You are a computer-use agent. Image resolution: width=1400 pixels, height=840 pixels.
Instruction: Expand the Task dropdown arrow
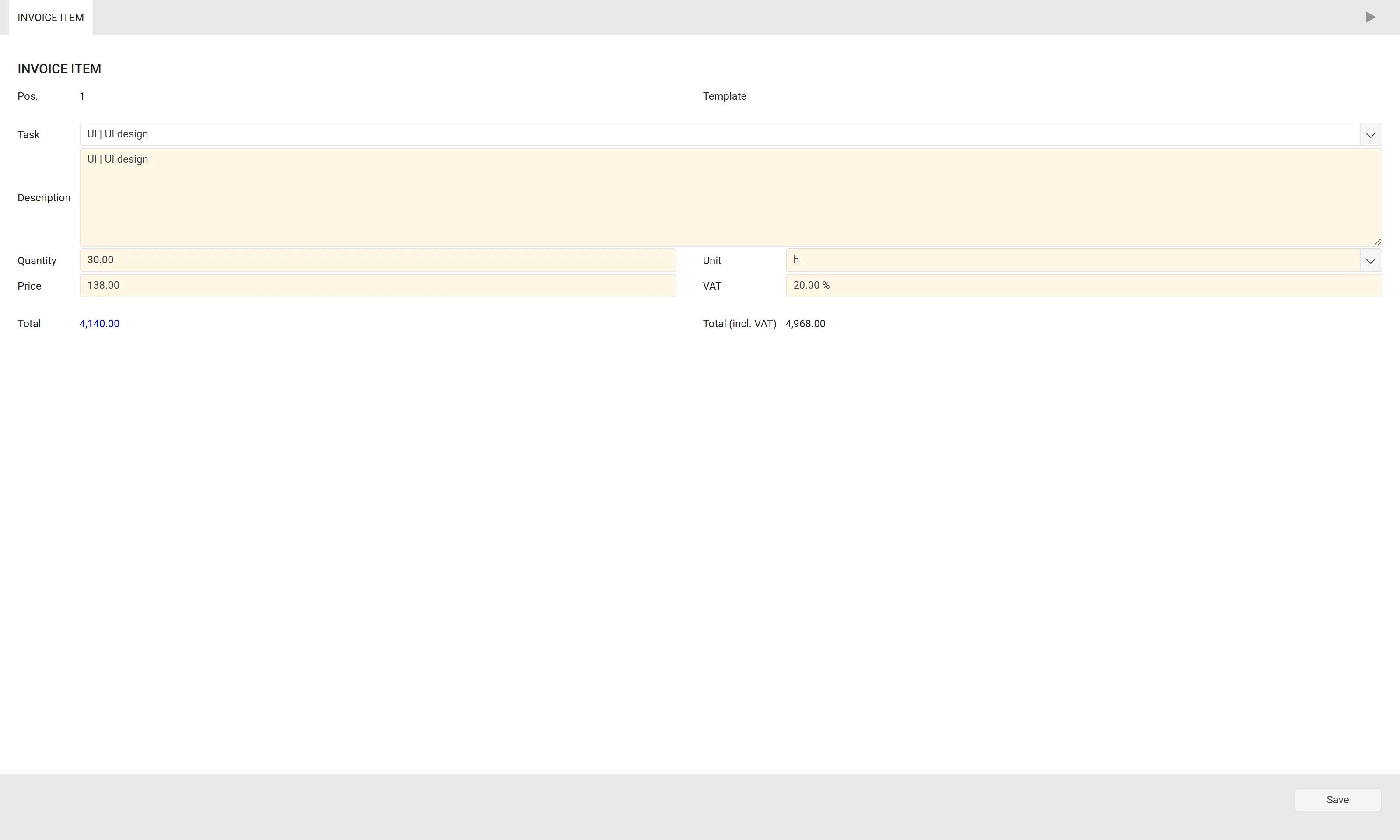click(x=1371, y=135)
